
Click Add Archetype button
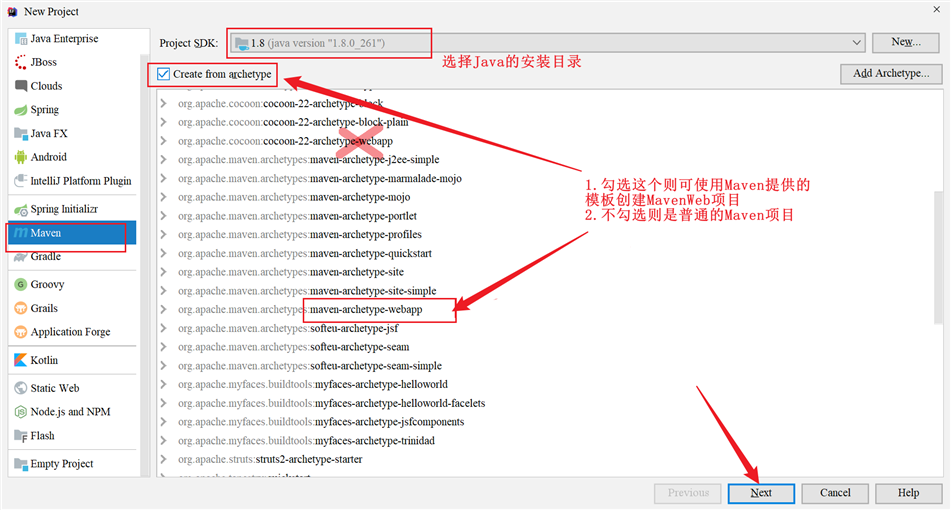pyautogui.click(x=891, y=73)
